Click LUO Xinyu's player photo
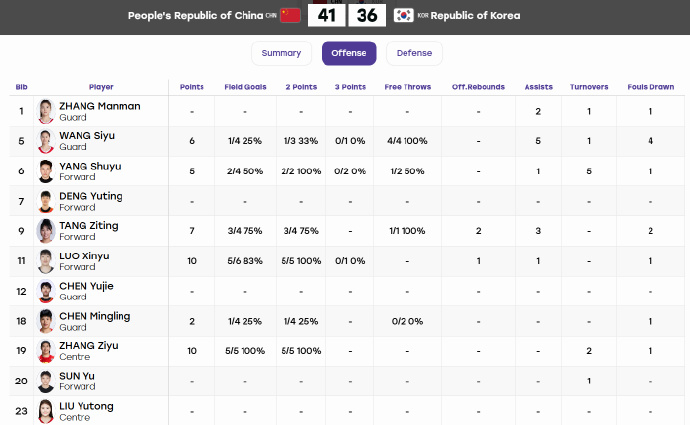The height and width of the screenshot is (425, 690). [46, 261]
